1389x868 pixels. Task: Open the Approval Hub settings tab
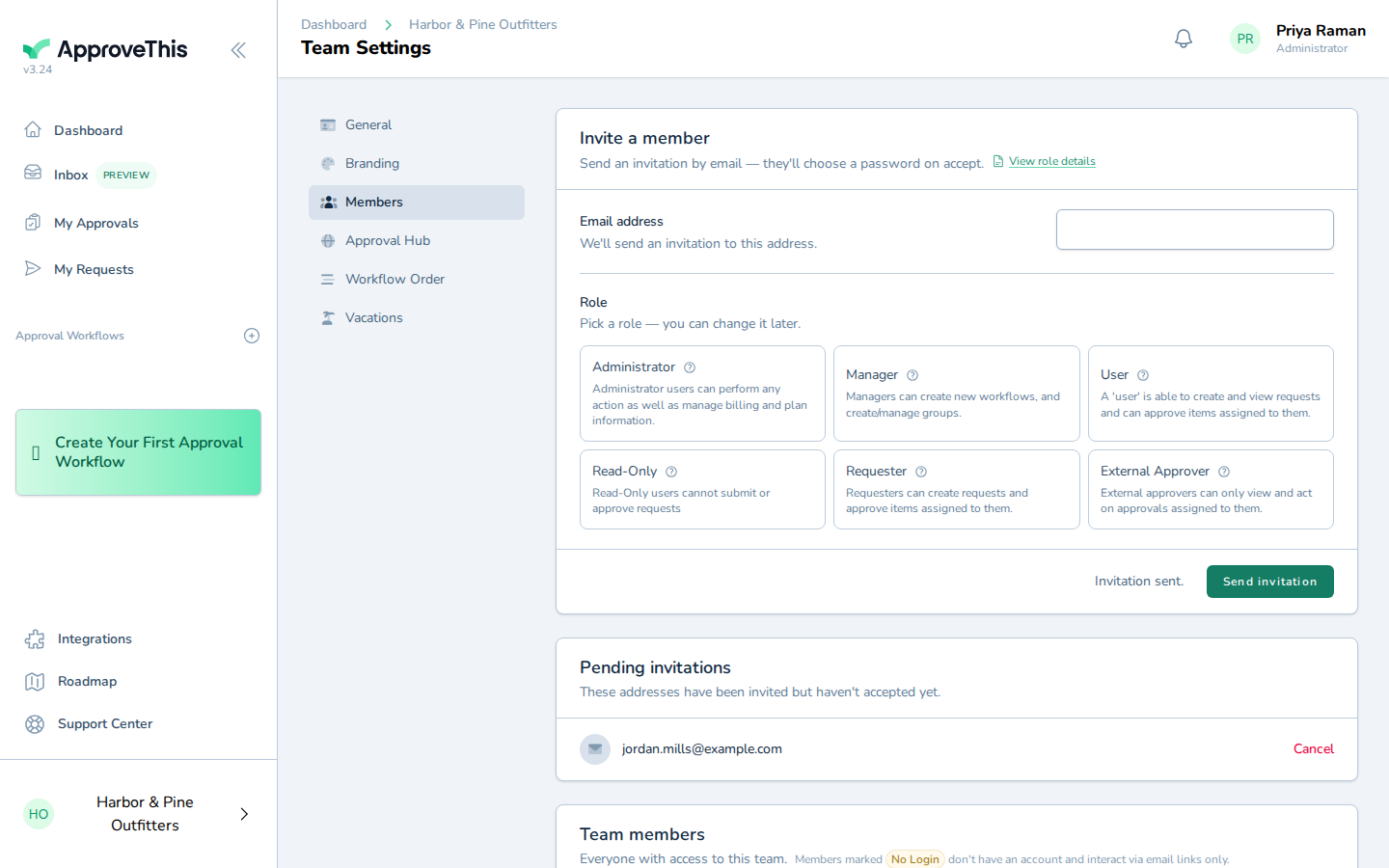(x=417, y=241)
